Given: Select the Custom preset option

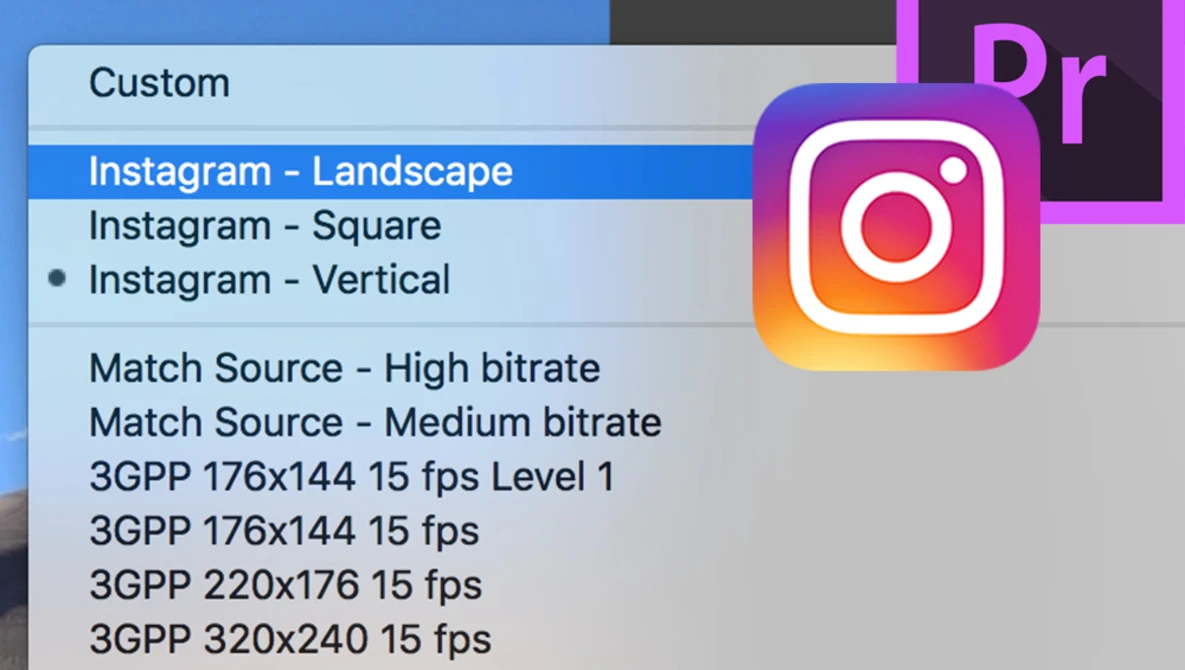Looking at the screenshot, I should pyautogui.click(x=159, y=82).
